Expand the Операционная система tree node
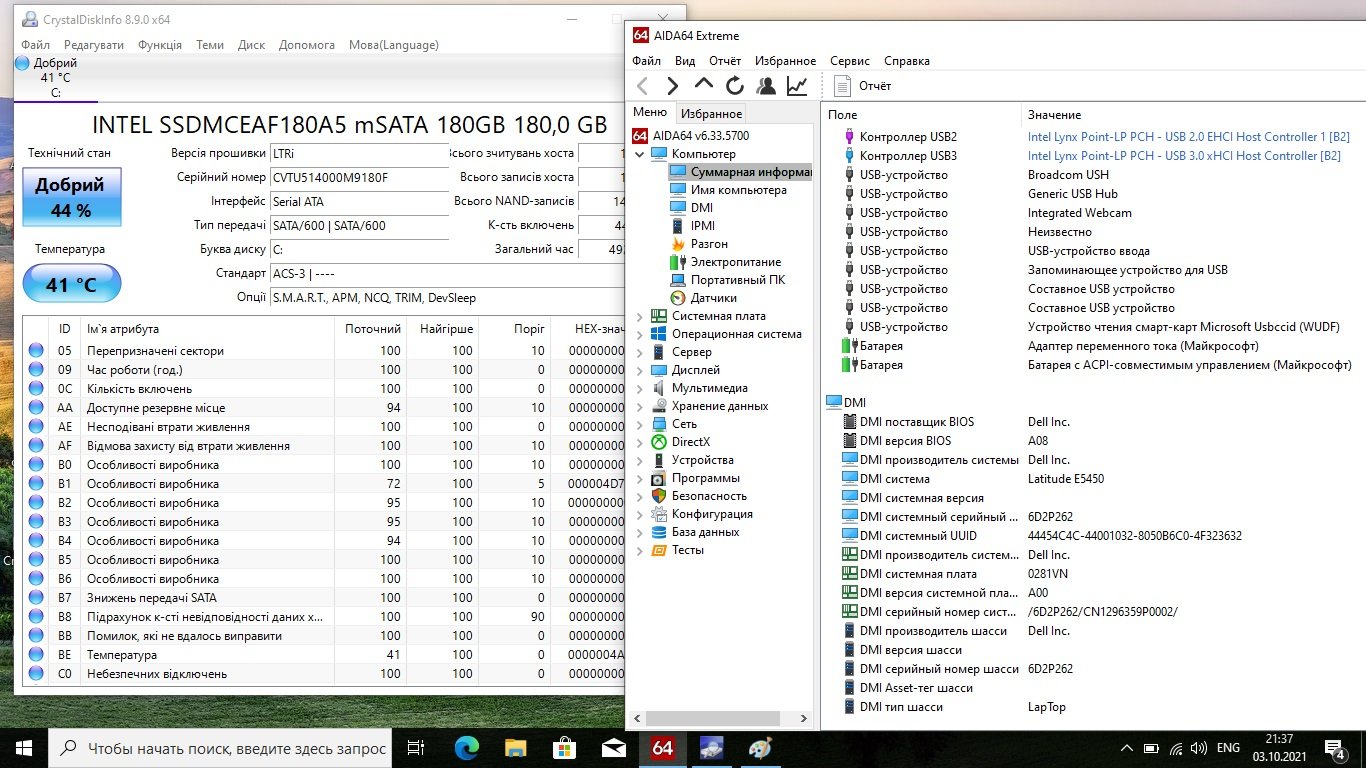This screenshot has height=768, width=1366. tap(640, 335)
